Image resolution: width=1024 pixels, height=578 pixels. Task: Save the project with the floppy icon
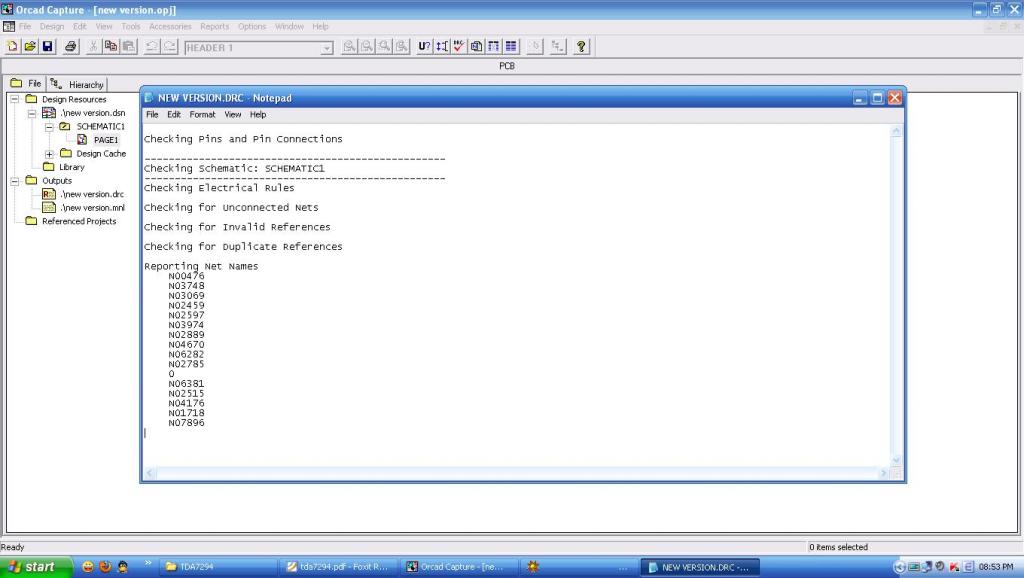pyautogui.click(x=48, y=46)
